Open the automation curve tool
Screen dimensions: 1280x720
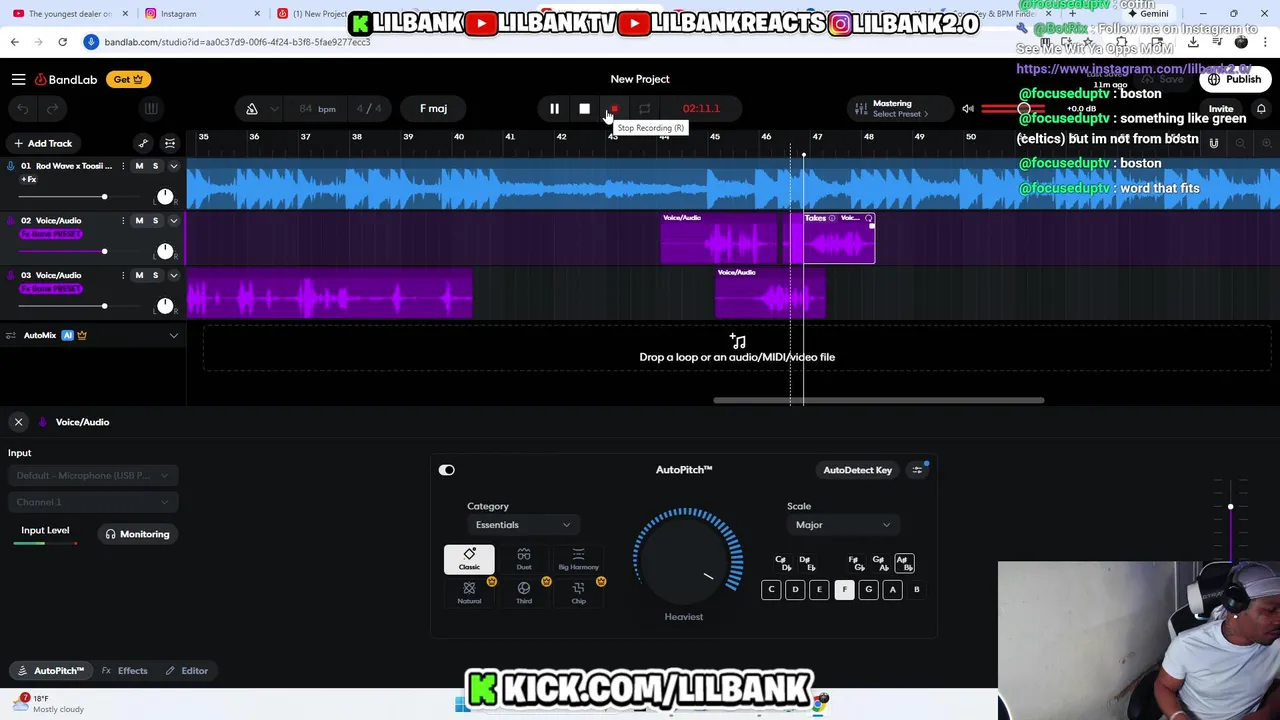143,143
